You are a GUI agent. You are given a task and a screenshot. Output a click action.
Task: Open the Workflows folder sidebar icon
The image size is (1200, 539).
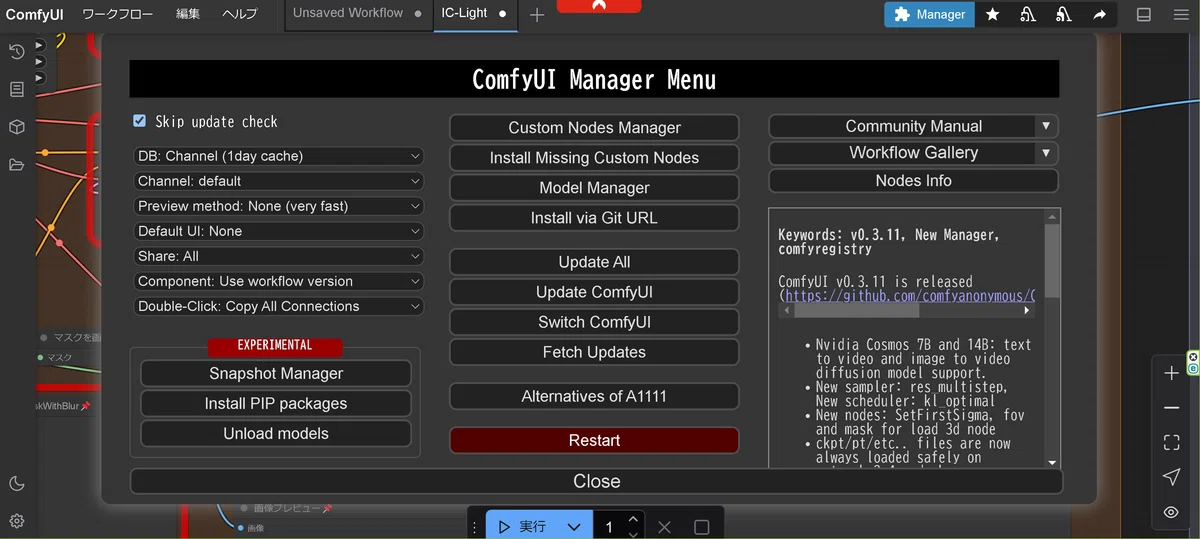tap(16, 165)
